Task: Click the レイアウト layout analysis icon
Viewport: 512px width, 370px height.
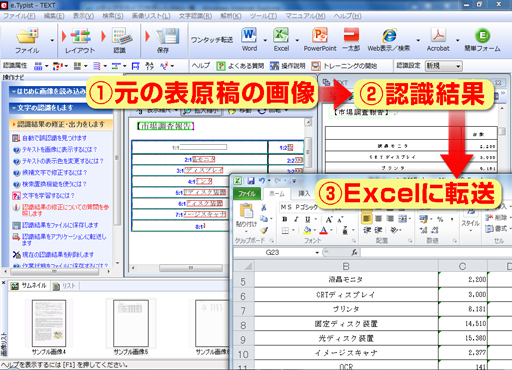Action: (80, 36)
